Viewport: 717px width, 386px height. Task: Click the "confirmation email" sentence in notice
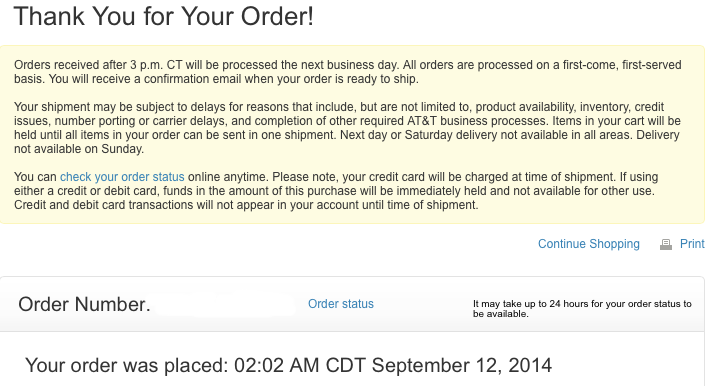(233, 79)
